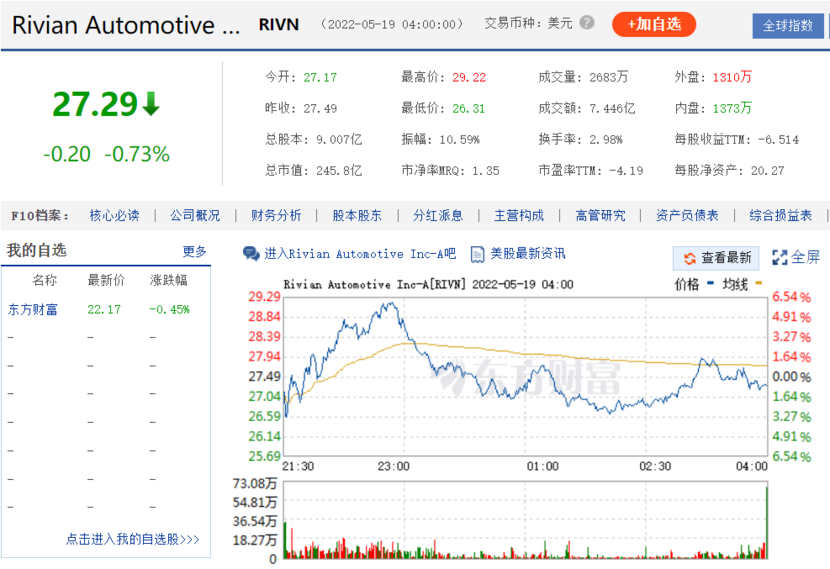Click the refresh icon in 查看最新
The height and width of the screenshot is (569, 830).
tap(690, 258)
